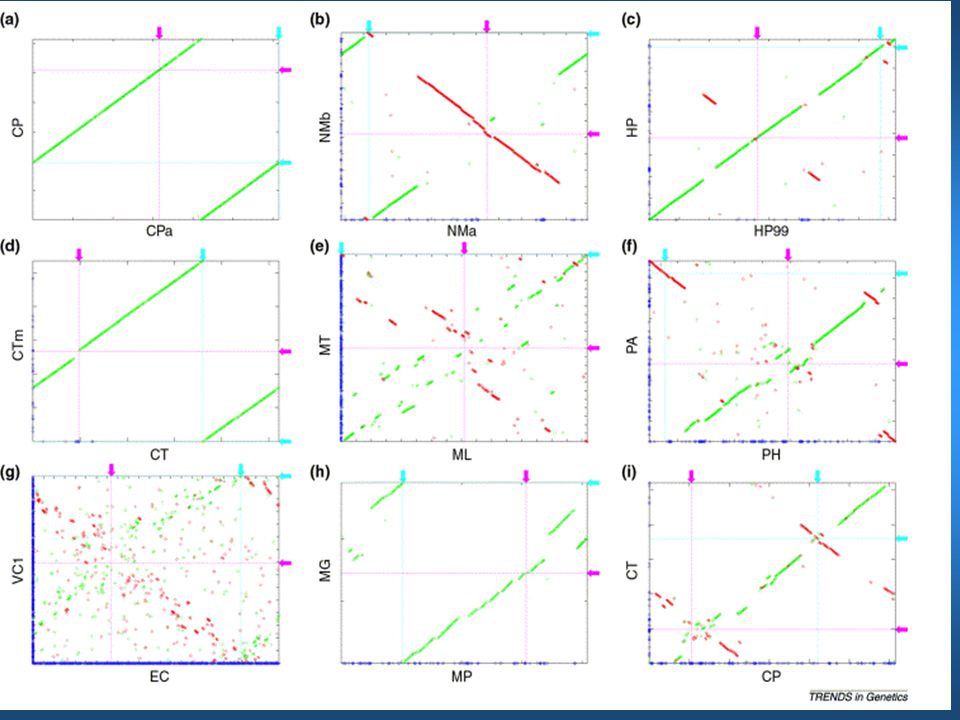Click the CTm y-axis label
Screen dimensions: 960x720
(18, 345)
